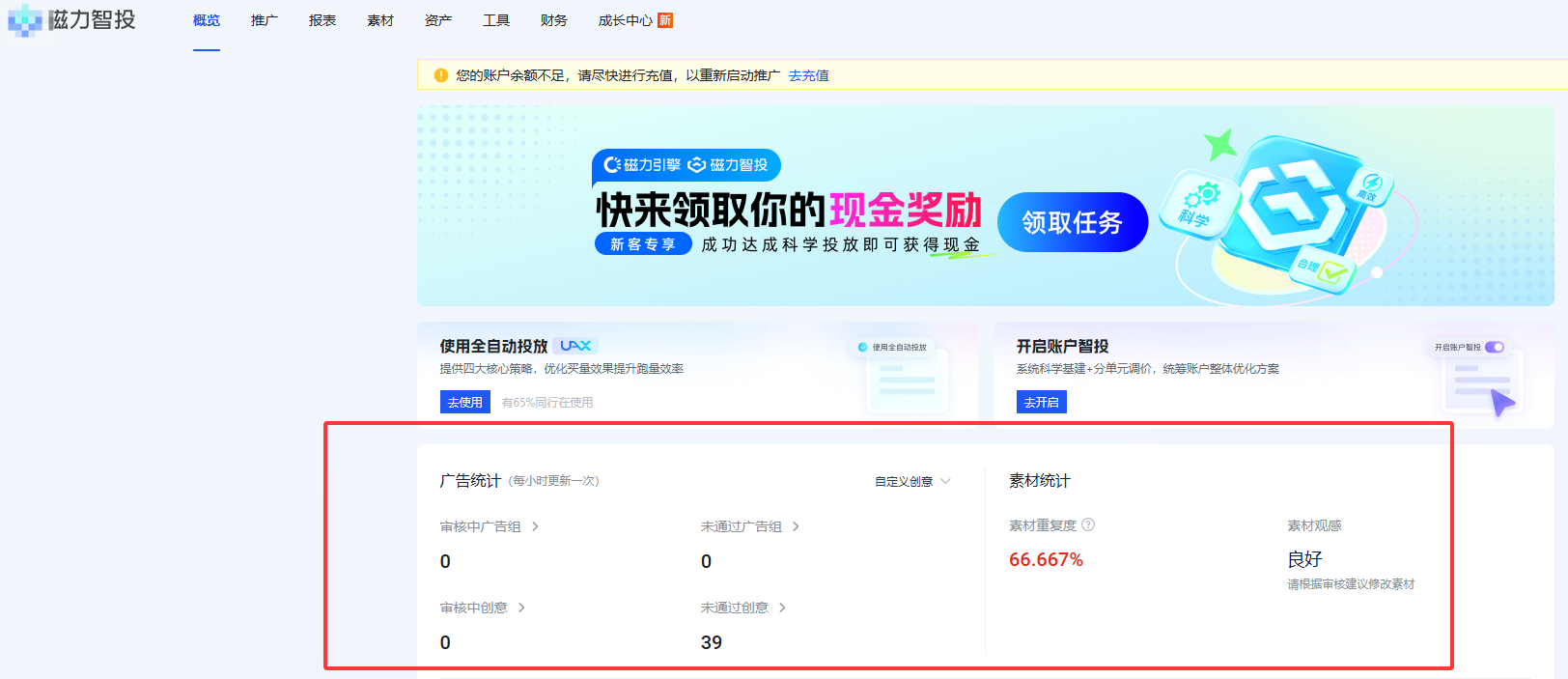The width and height of the screenshot is (1568, 679).
Task: Open the 财务 tab
Action: tap(554, 20)
